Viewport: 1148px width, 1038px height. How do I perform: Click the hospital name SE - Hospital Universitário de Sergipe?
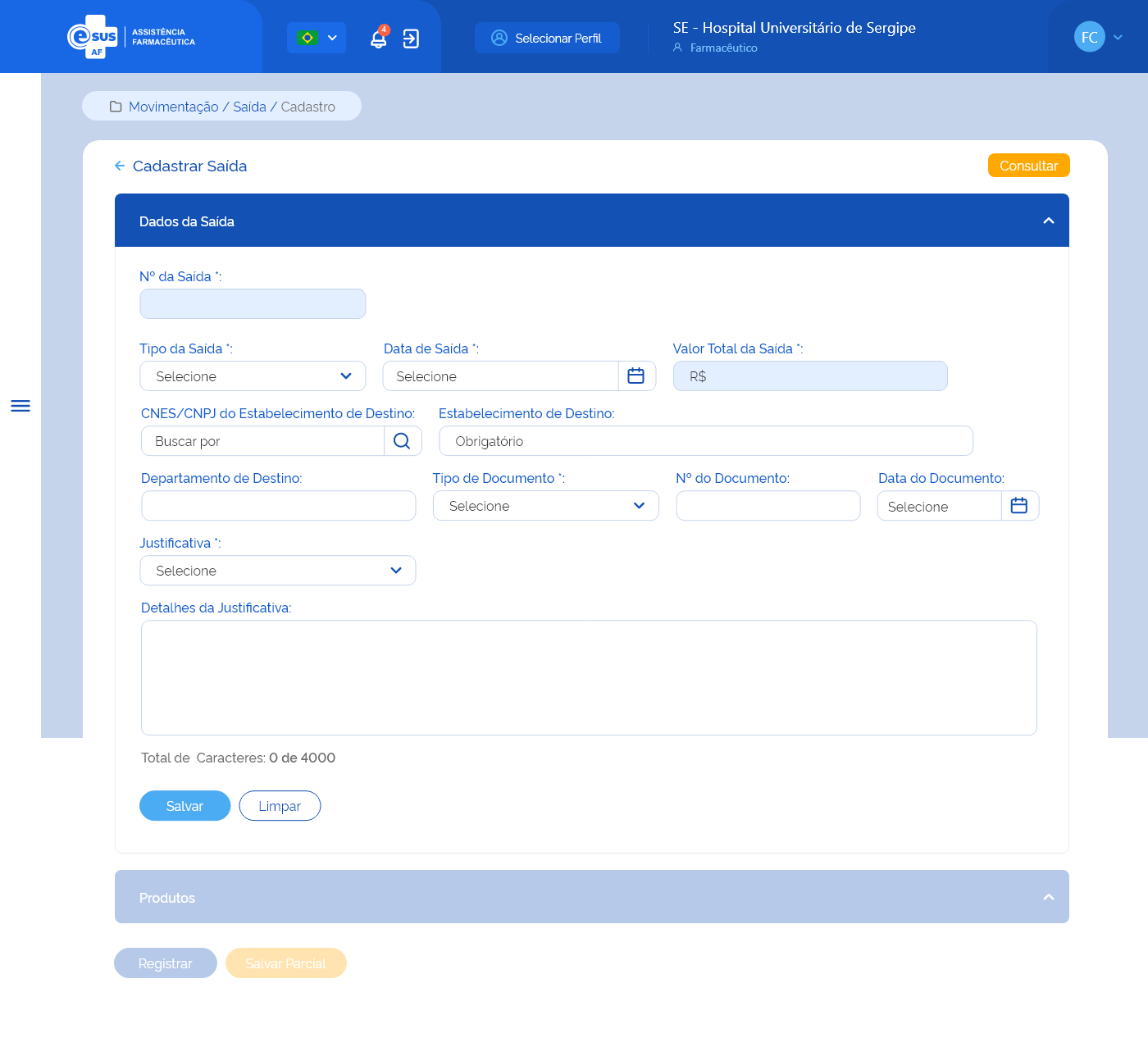pos(795,28)
